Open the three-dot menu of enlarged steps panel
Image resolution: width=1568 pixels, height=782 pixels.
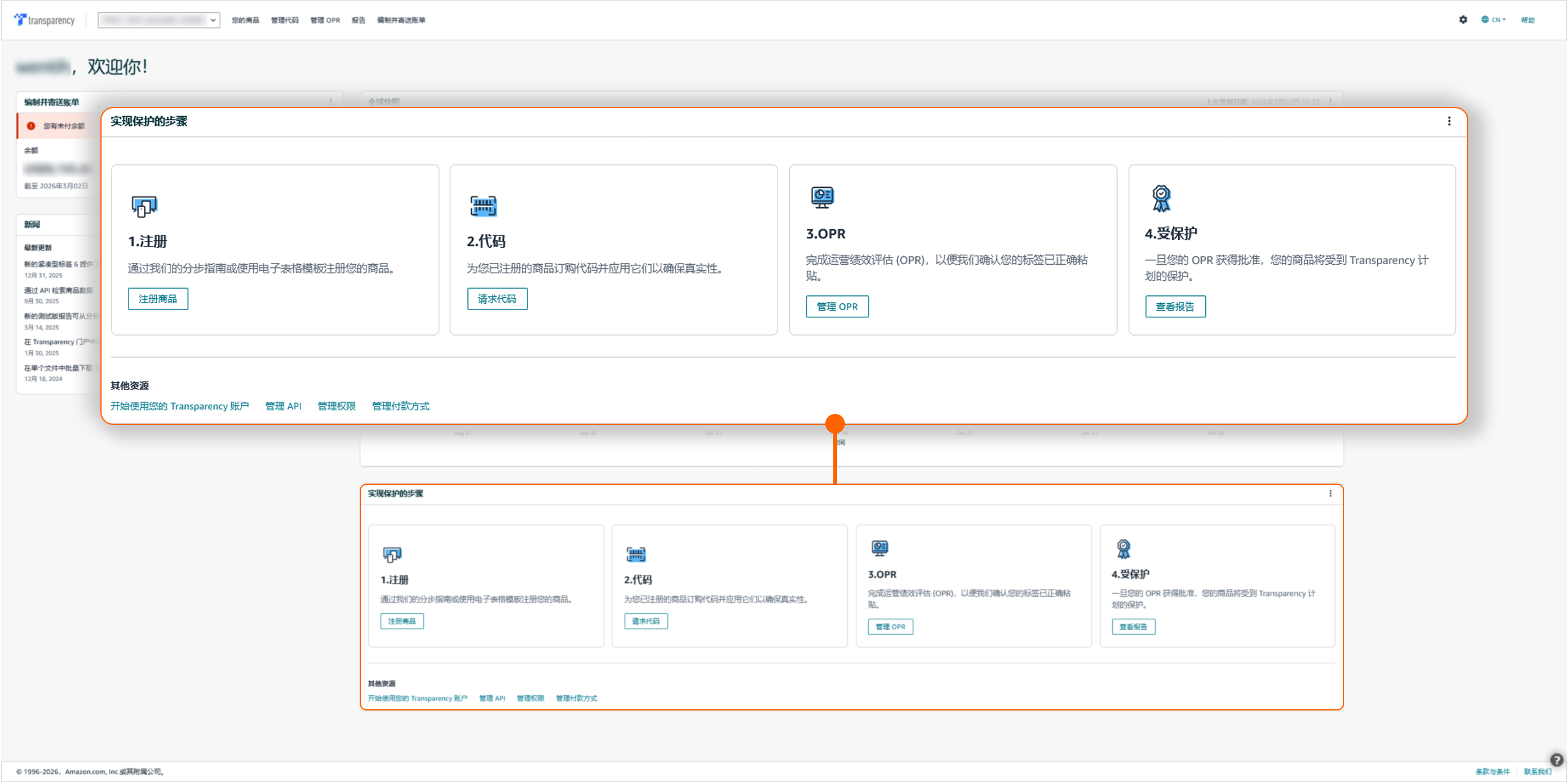tap(1449, 121)
